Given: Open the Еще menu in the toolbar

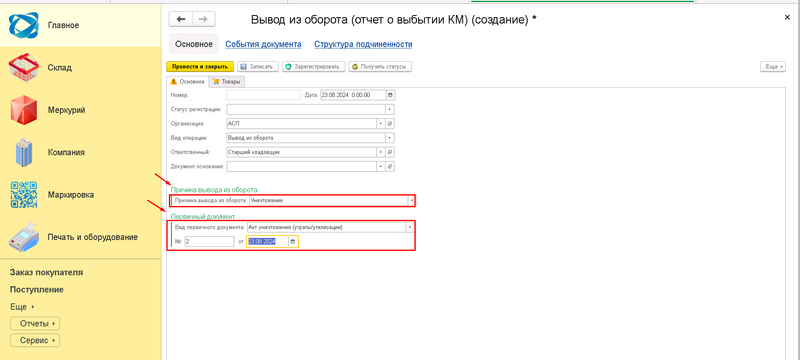Looking at the screenshot, I should pos(773,67).
